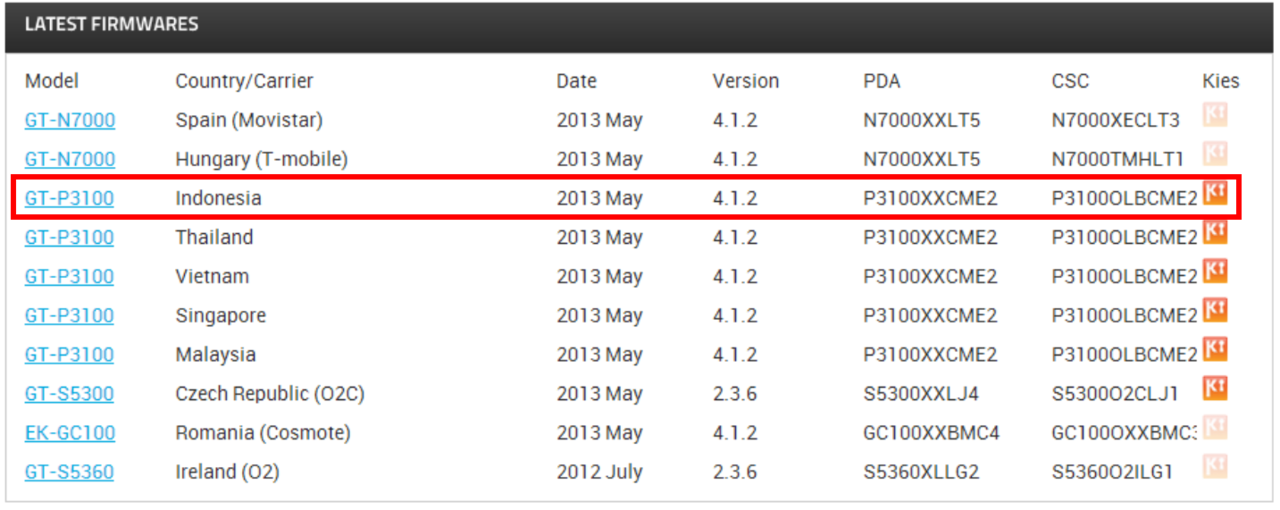Select the Romania (Cosmote) cell
Viewport: 1280px width, 510px height.
[x=263, y=433]
